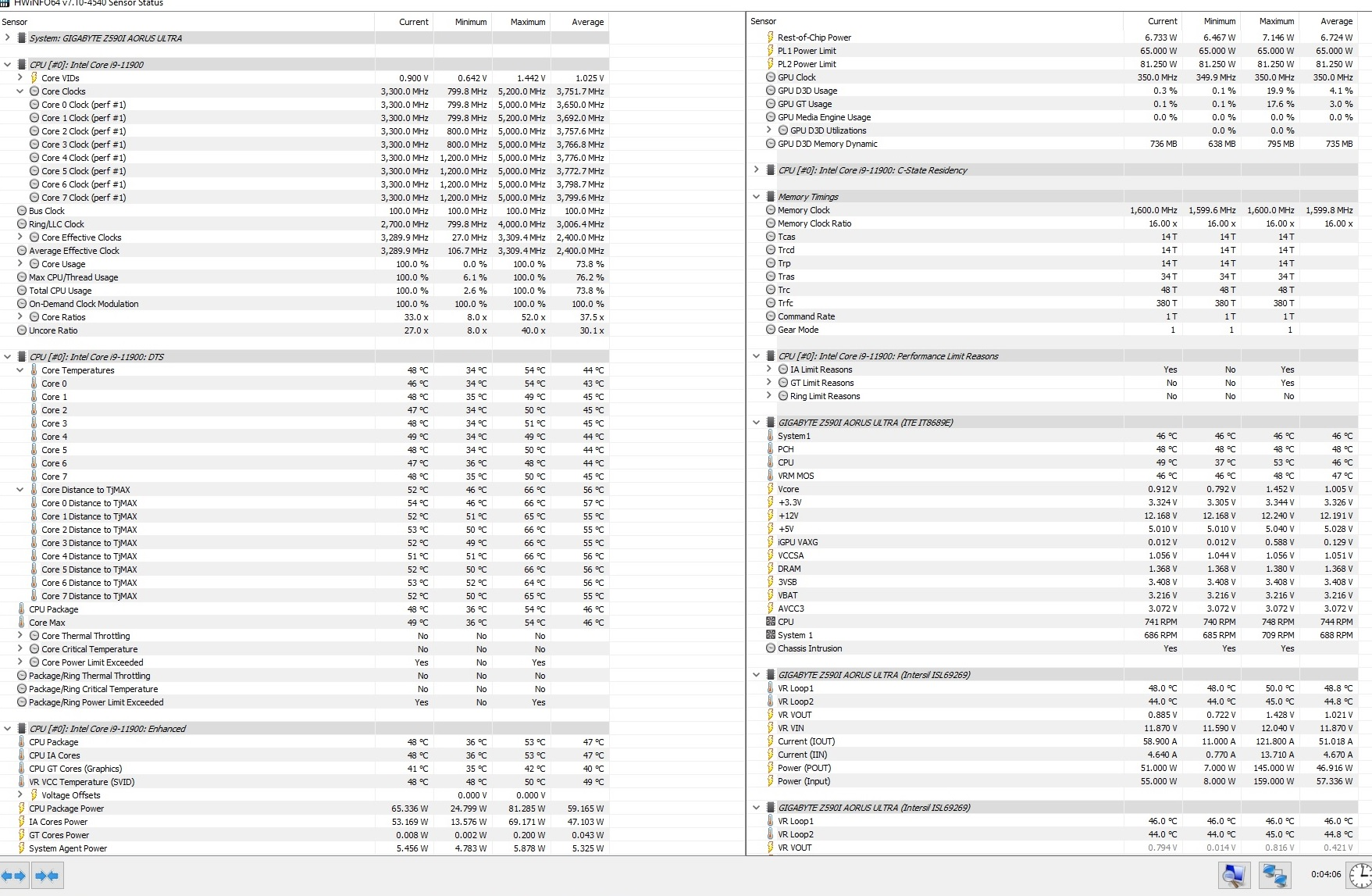Select the Chassis Intrusion sensor row
1372x896 pixels.
[x=810, y=648]
